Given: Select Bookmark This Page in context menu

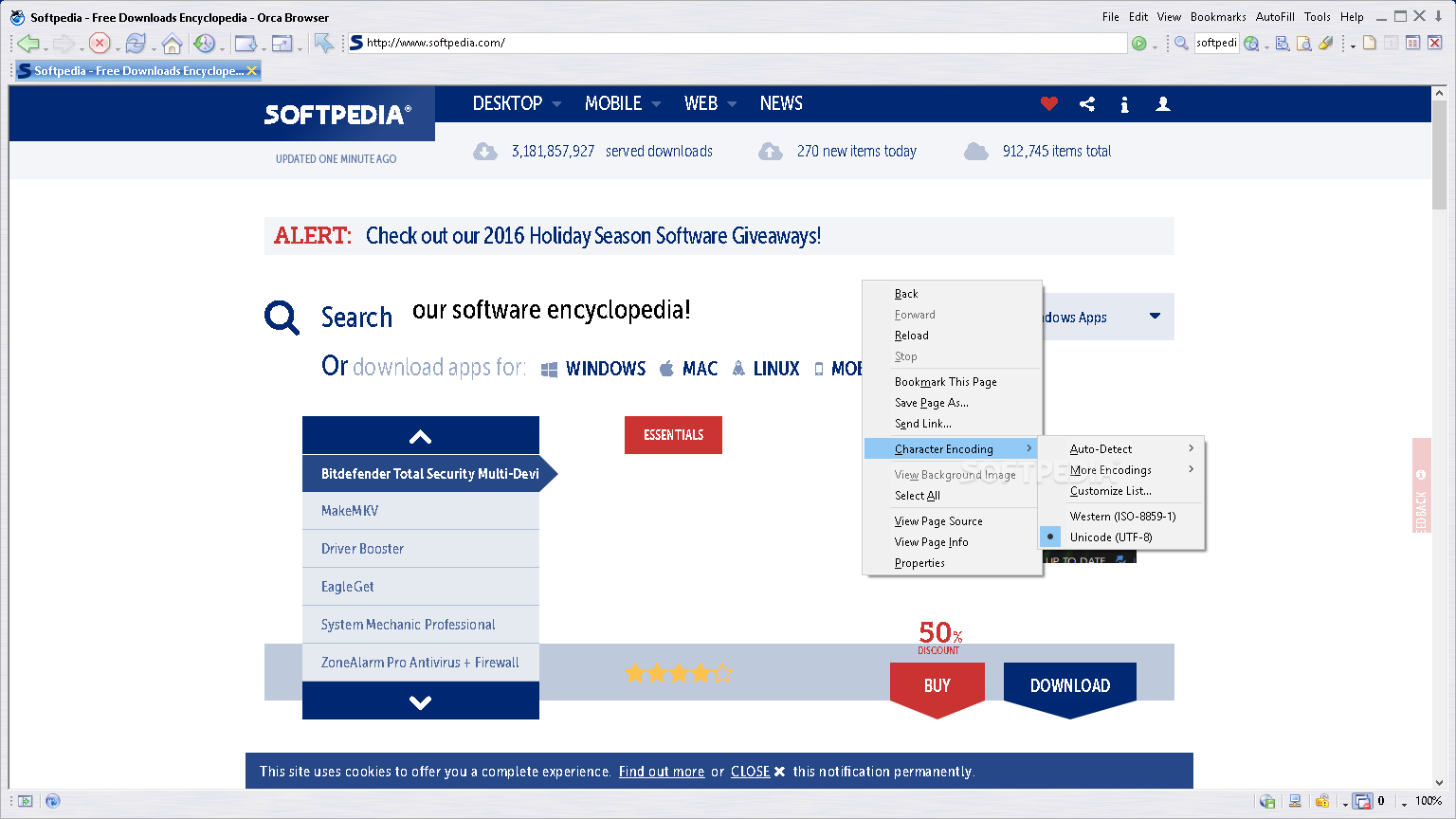Looking at the screenshot, I should (x=953, y=382).
